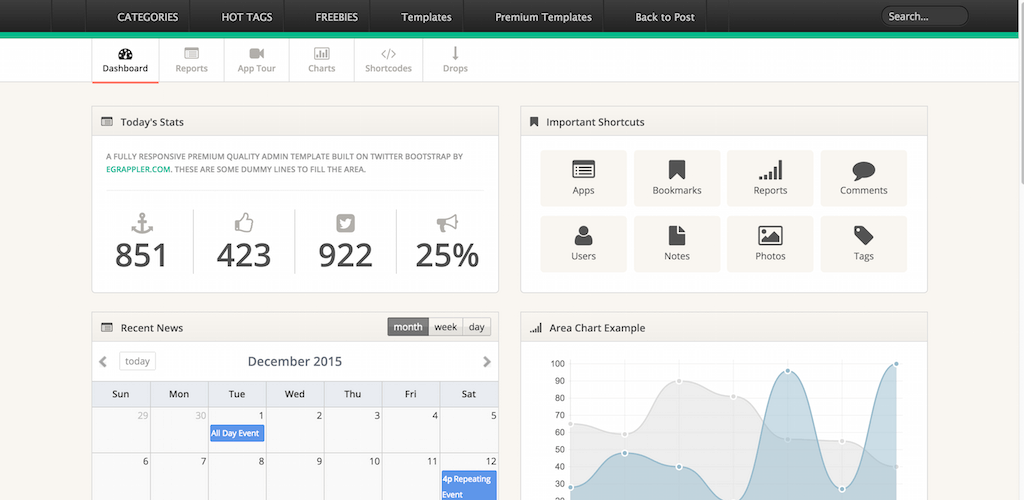Click the megaphone icon above 25%
The height and width of the screenshot is (500, 1024).
[x=447, y=223]
